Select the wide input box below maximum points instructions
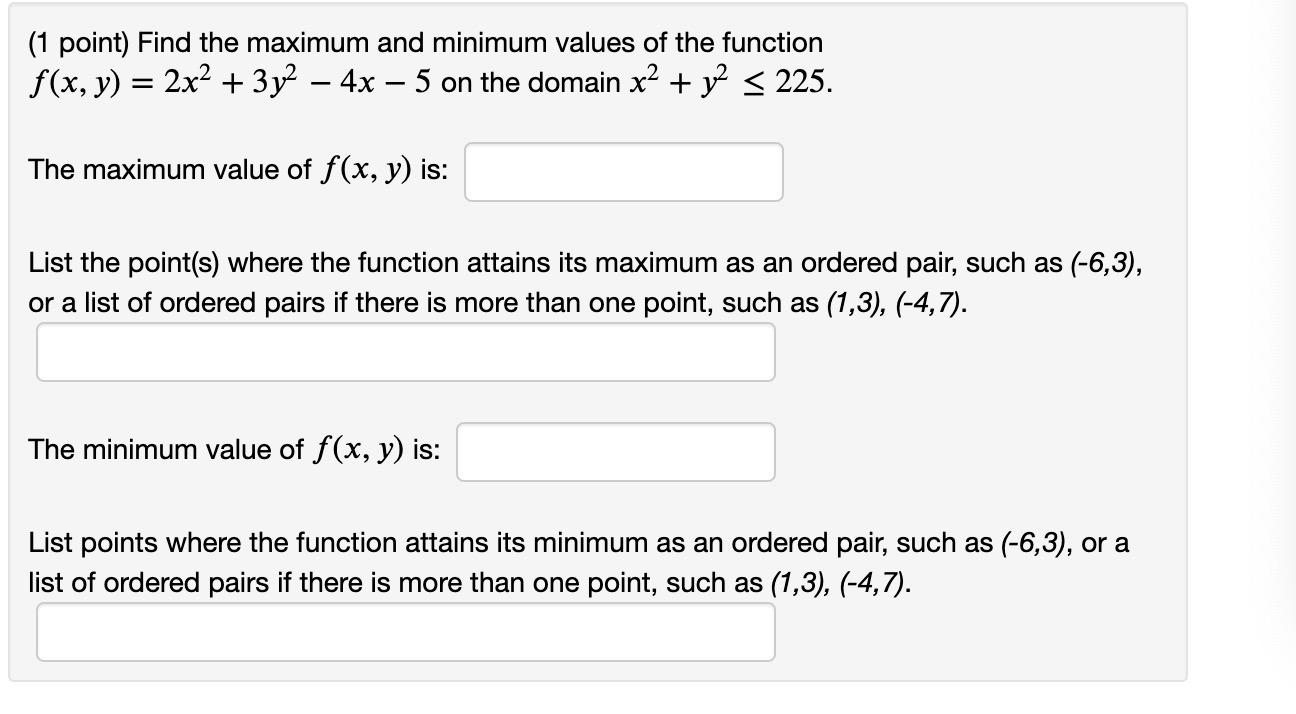The height and width of the screenshot is (714, 1296). tap(405, 351)
